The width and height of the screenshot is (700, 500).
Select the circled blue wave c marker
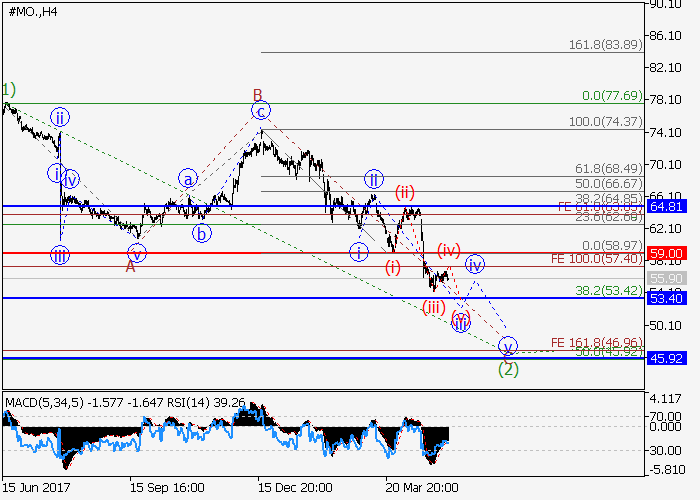[260, 110]
